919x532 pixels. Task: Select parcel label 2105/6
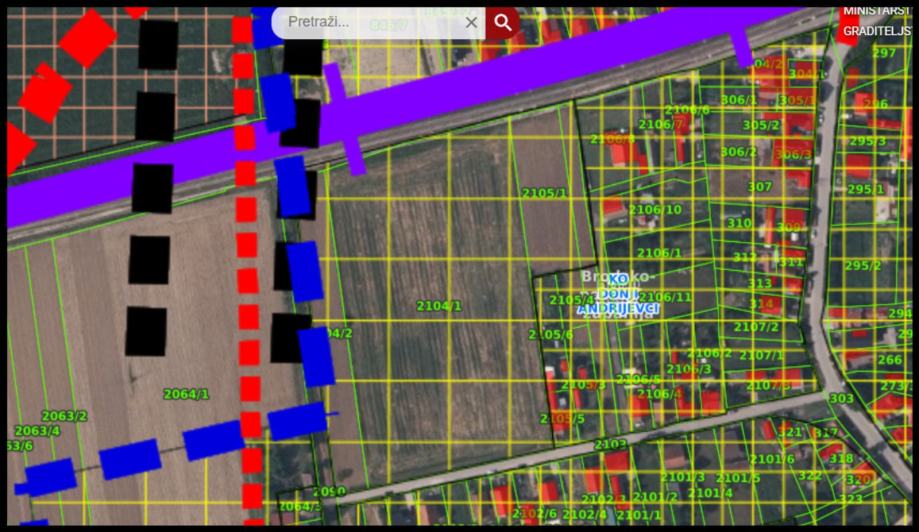551,335
